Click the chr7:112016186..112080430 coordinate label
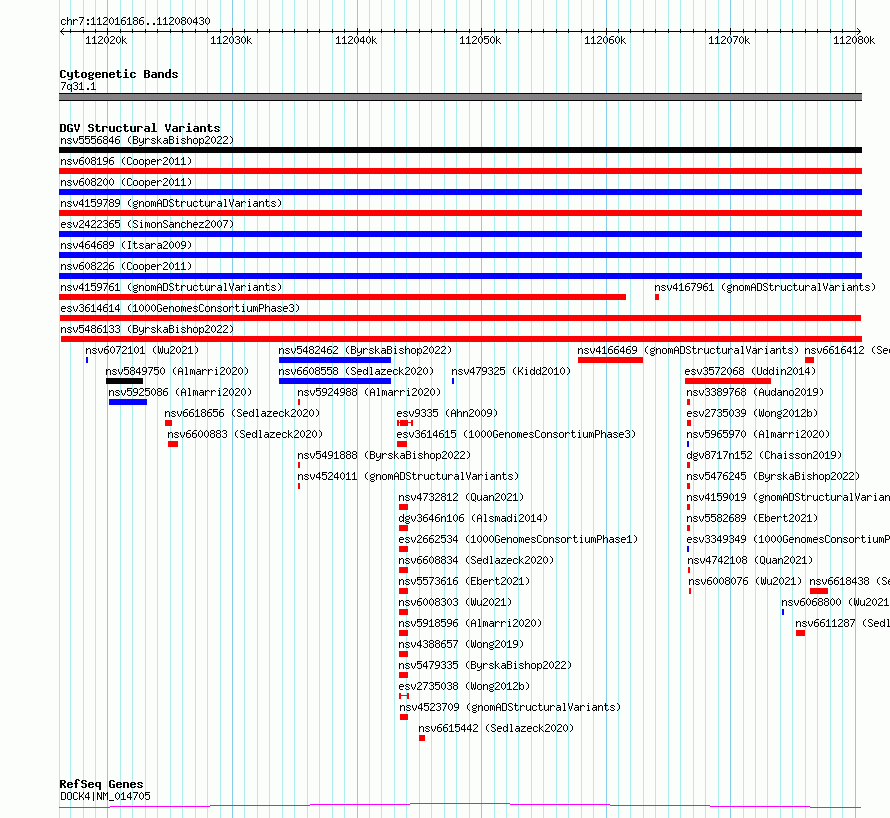This screenshot has width=890, height=818. [135, 22]
